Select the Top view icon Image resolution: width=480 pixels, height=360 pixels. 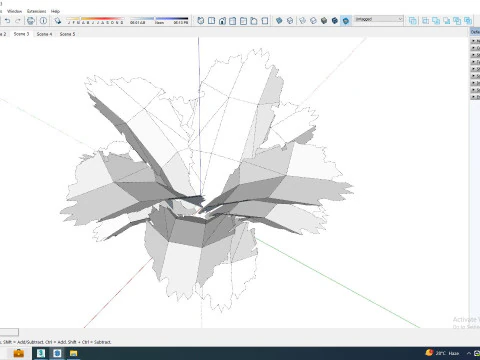(211, 21)
